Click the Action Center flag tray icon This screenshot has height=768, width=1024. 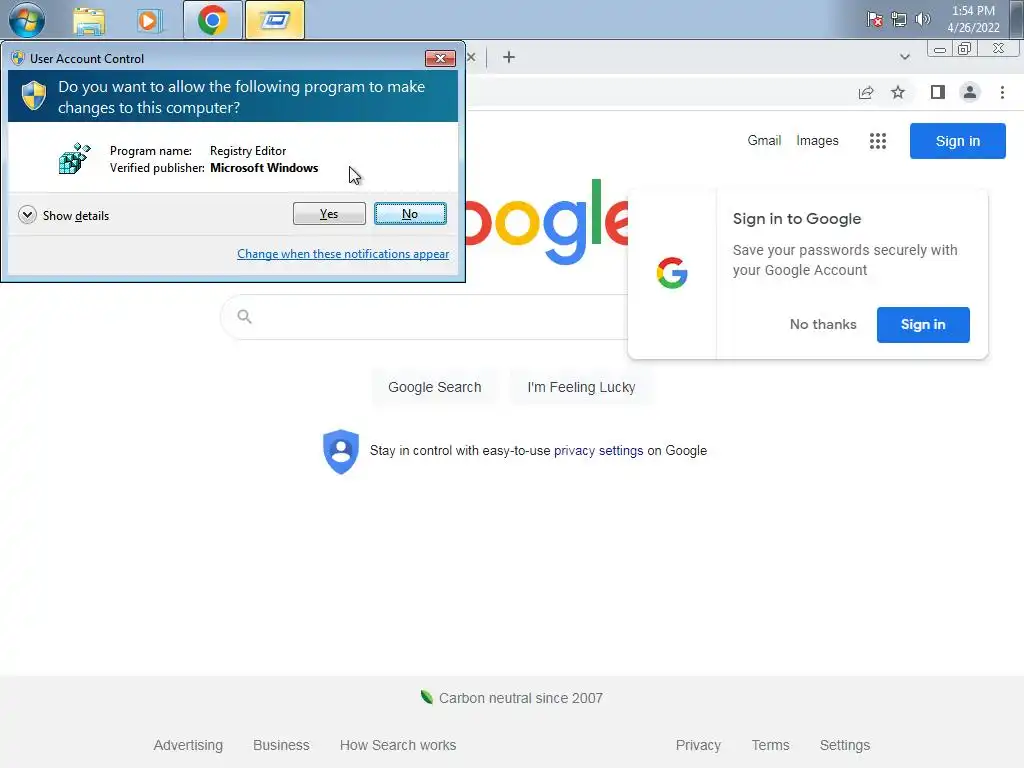(874, 19)
